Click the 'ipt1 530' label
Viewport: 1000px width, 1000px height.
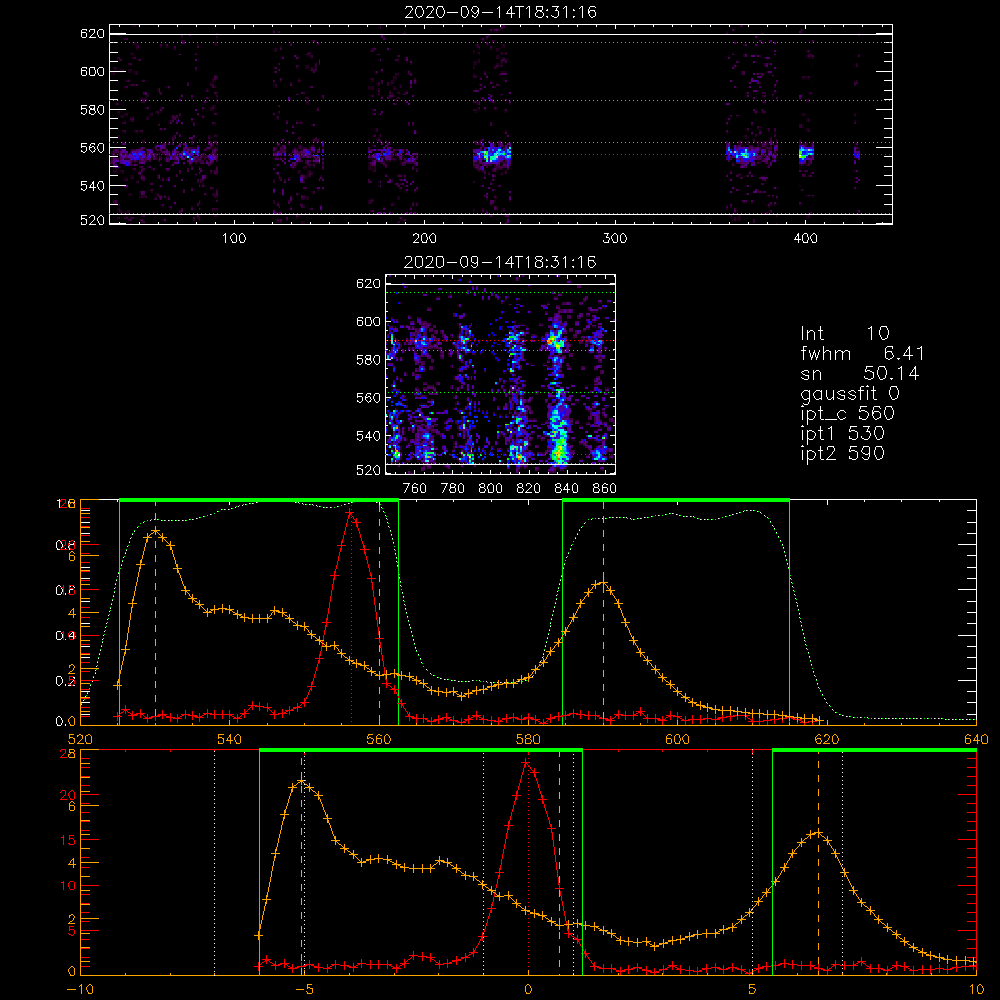point(842,434)
